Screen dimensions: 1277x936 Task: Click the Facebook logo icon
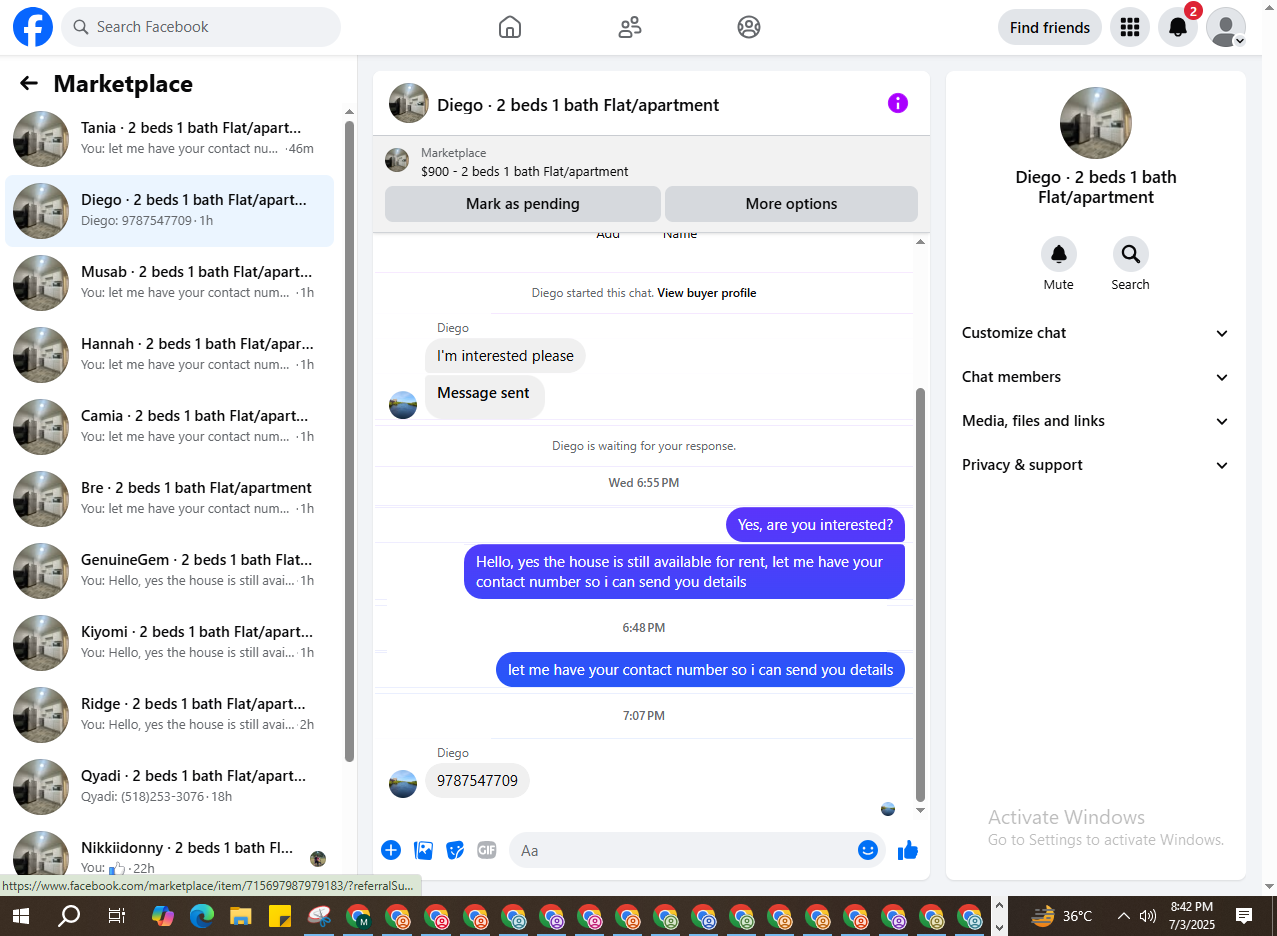(33, 27)
